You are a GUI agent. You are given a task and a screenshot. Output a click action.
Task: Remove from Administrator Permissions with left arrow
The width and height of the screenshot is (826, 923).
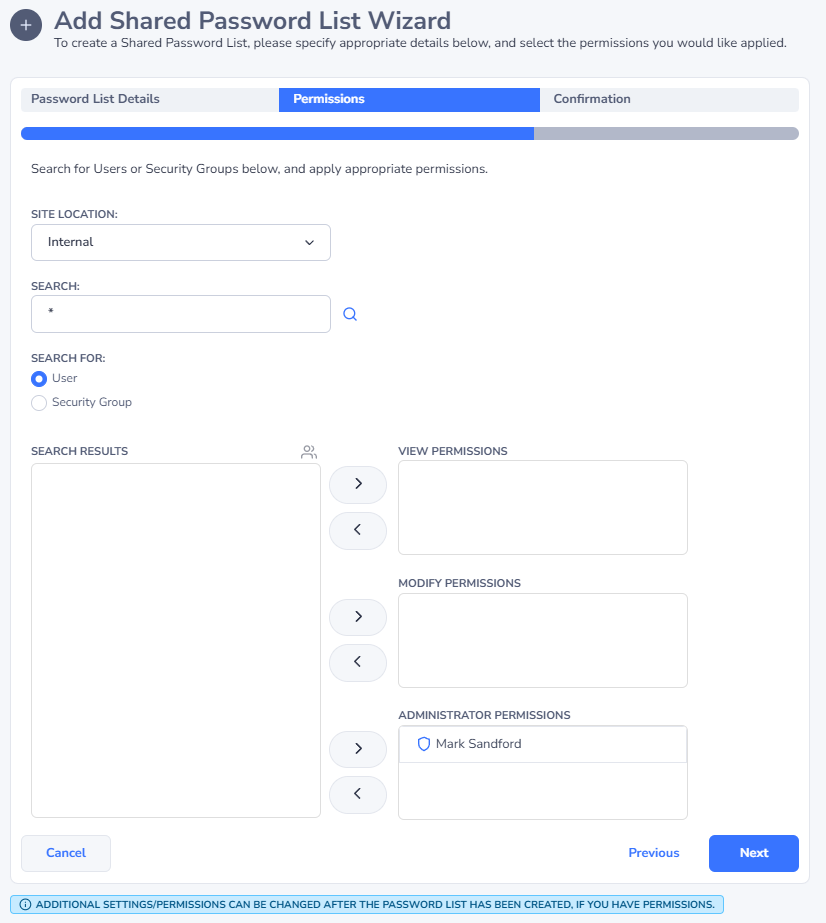tap(358, 795)
